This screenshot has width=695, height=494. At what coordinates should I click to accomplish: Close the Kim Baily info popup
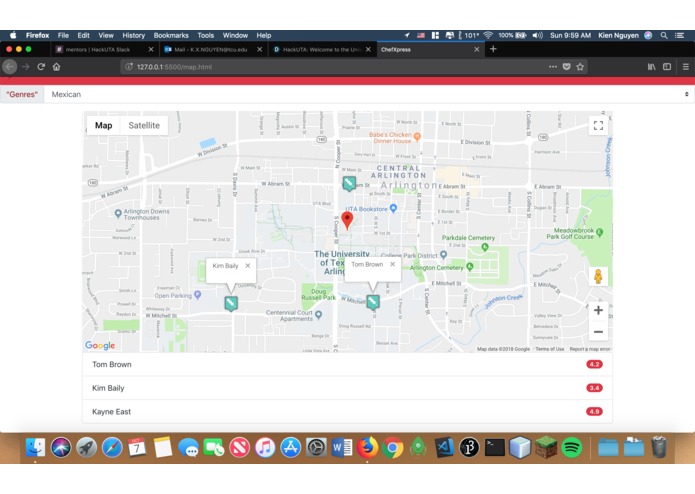click(x=248, y=265)
